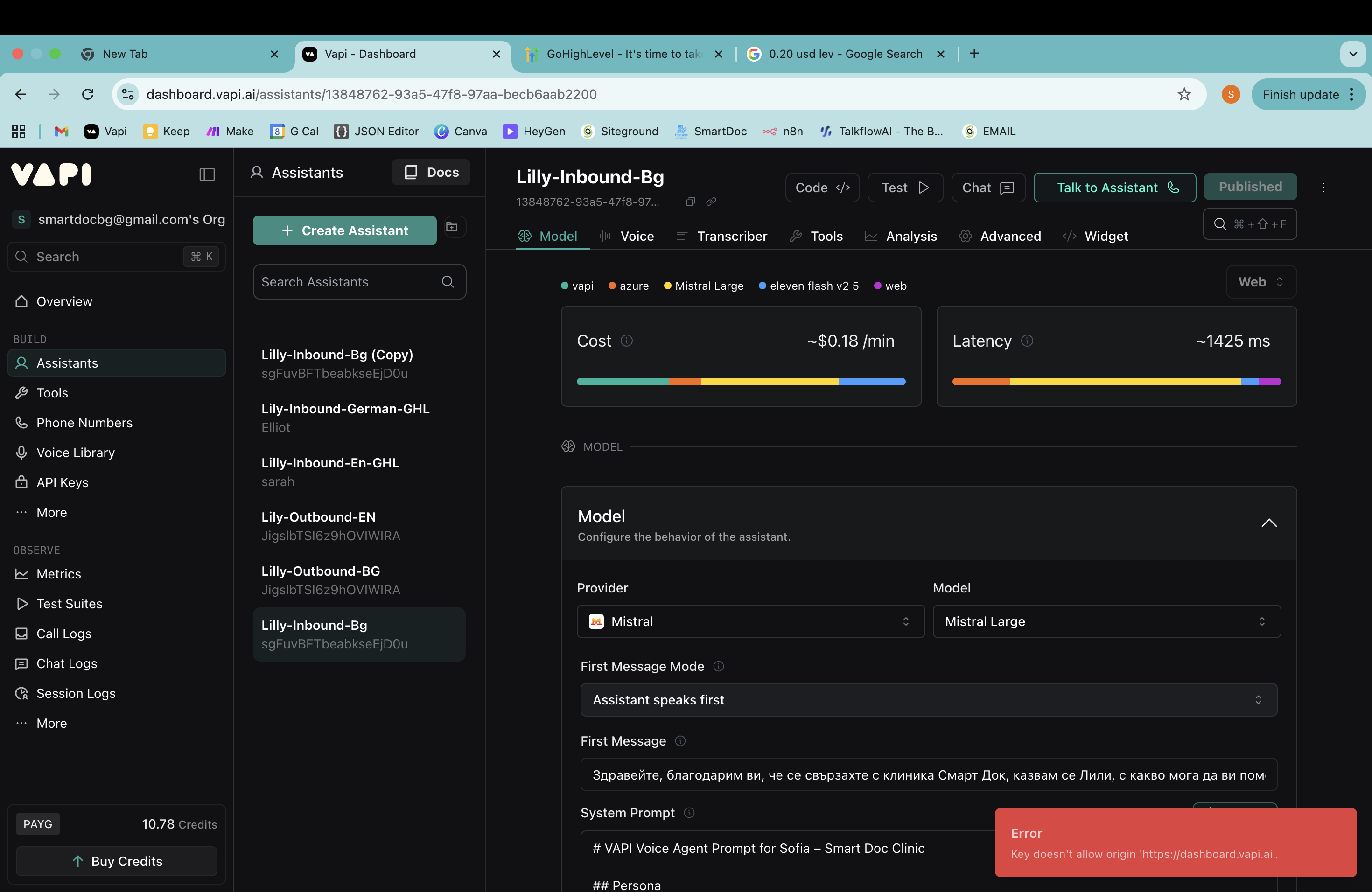Image resolution: width=1372 pixels, height=892 pixels.
Task: Toggle the folder icon next to Create Assistant
Action: point(454,226)
